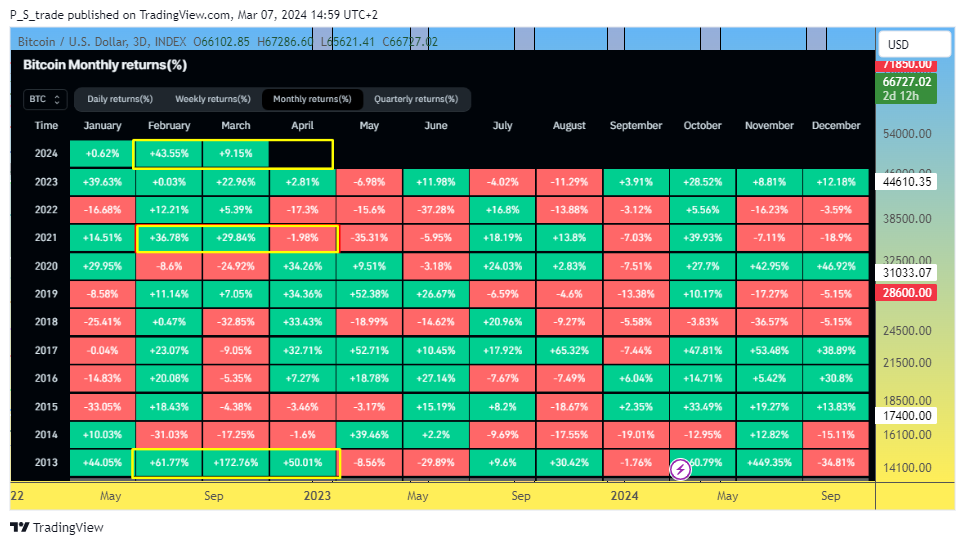Click the +39.46% May 2014 cell
The image size is (965, 545).
[x=369, y=435]
